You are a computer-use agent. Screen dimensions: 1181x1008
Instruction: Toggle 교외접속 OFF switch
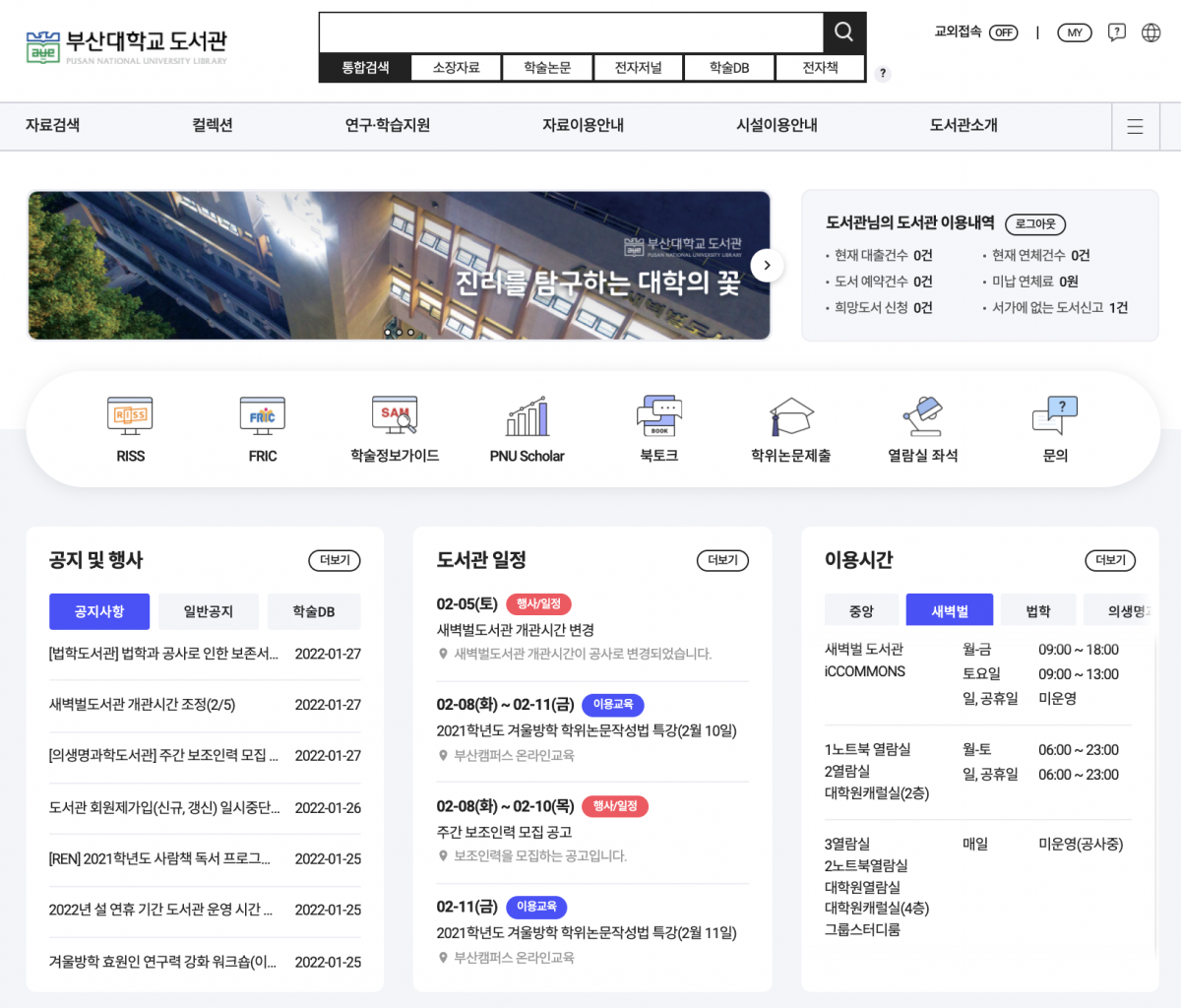[1003, 32]
